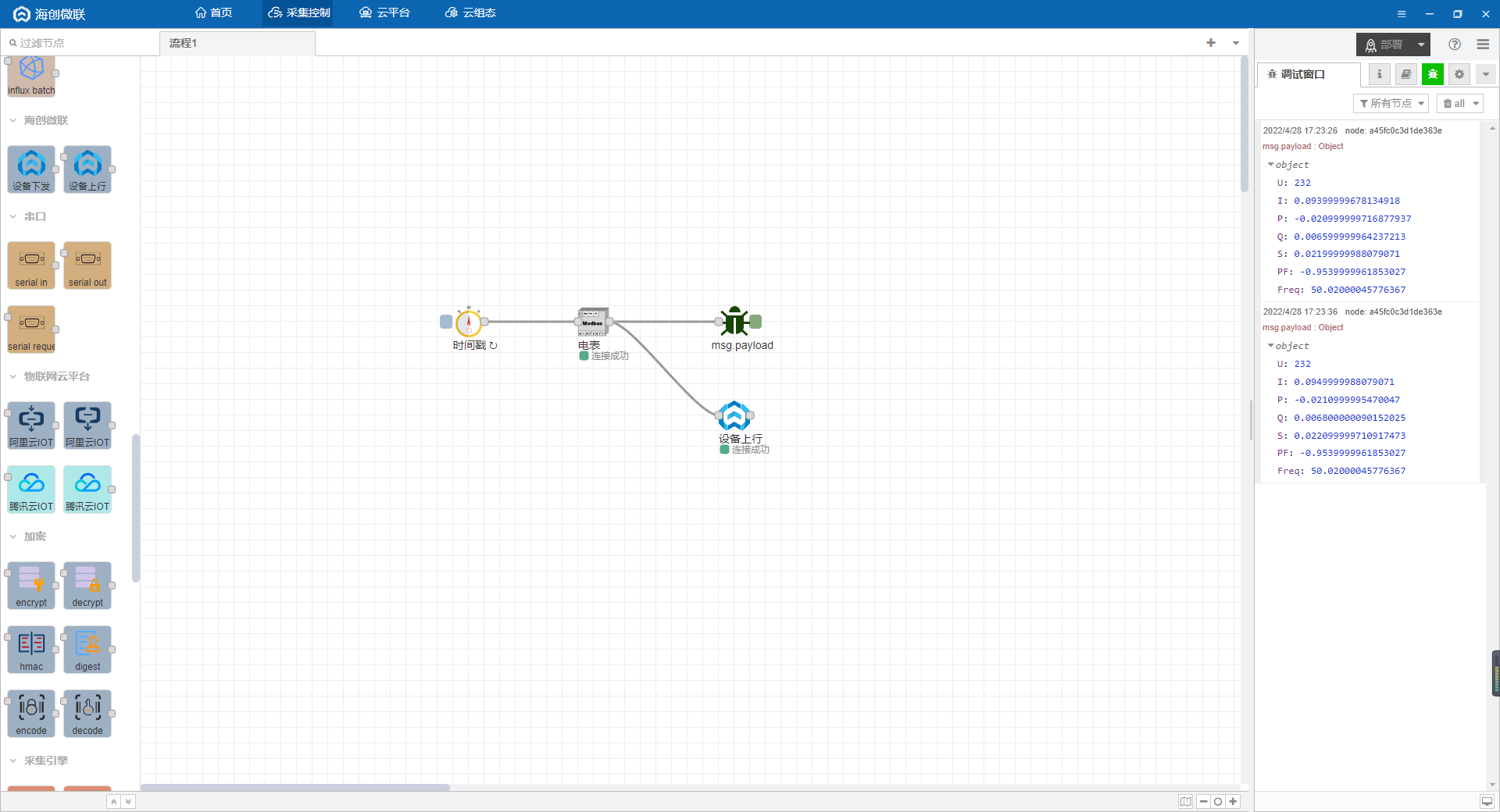Collapse second debug message object tree
The width and height of the screenshot is (1500, 812).
click(1270, 346)
